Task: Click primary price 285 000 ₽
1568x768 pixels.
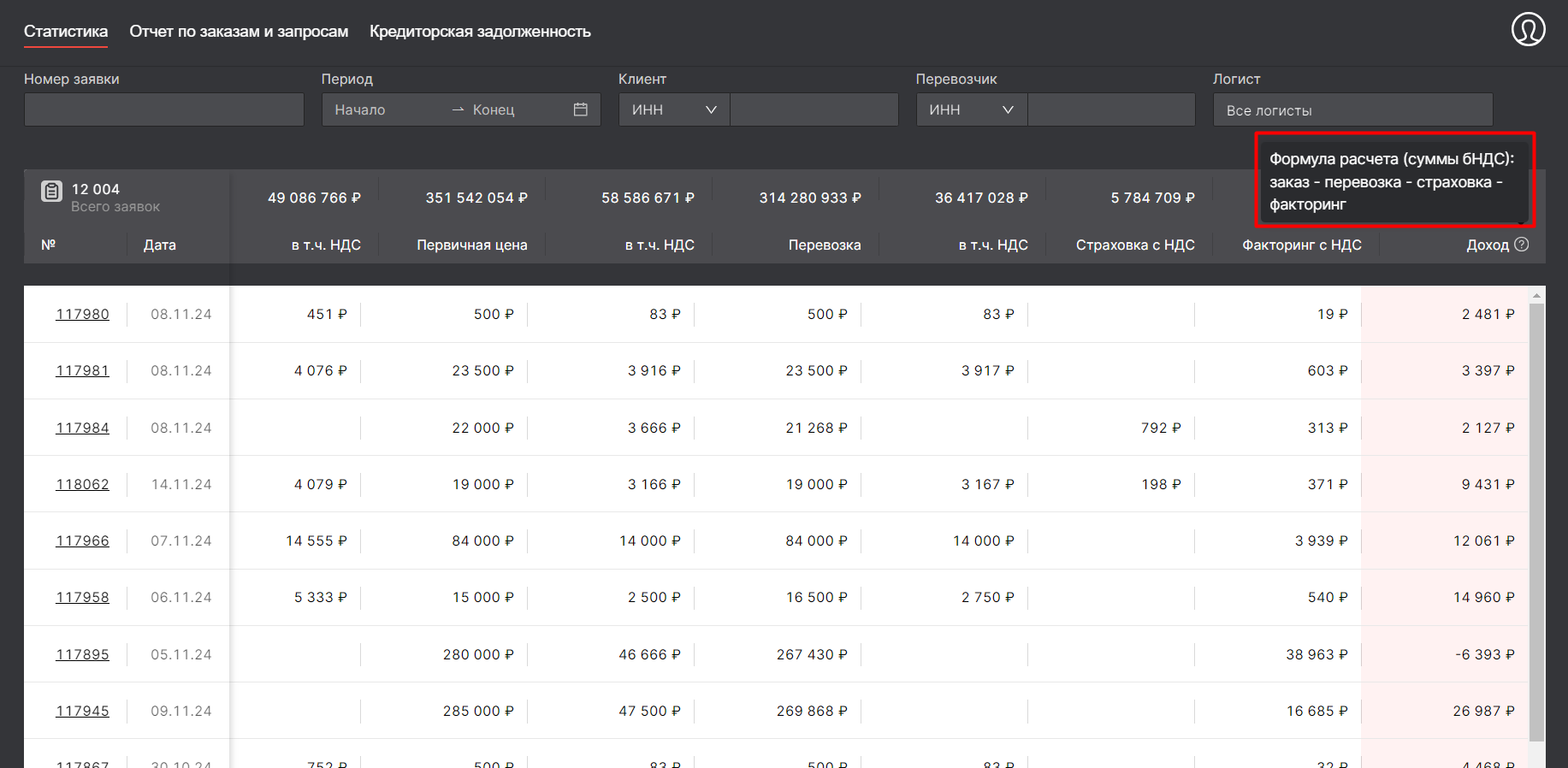Action: 478,711
